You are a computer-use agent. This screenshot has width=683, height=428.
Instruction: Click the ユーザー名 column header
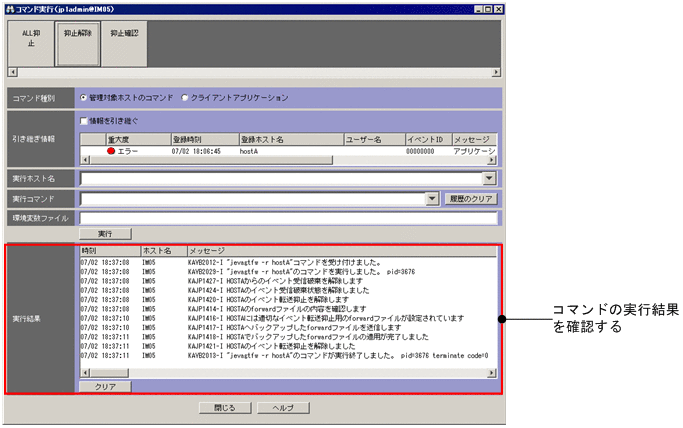point(375,139)
